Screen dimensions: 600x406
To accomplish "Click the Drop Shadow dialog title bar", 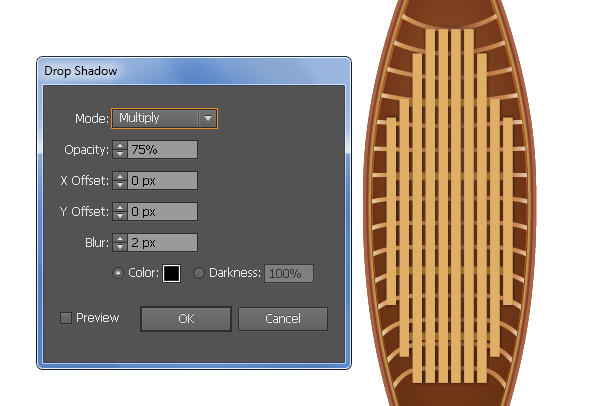I will click(x=194, y=71).
